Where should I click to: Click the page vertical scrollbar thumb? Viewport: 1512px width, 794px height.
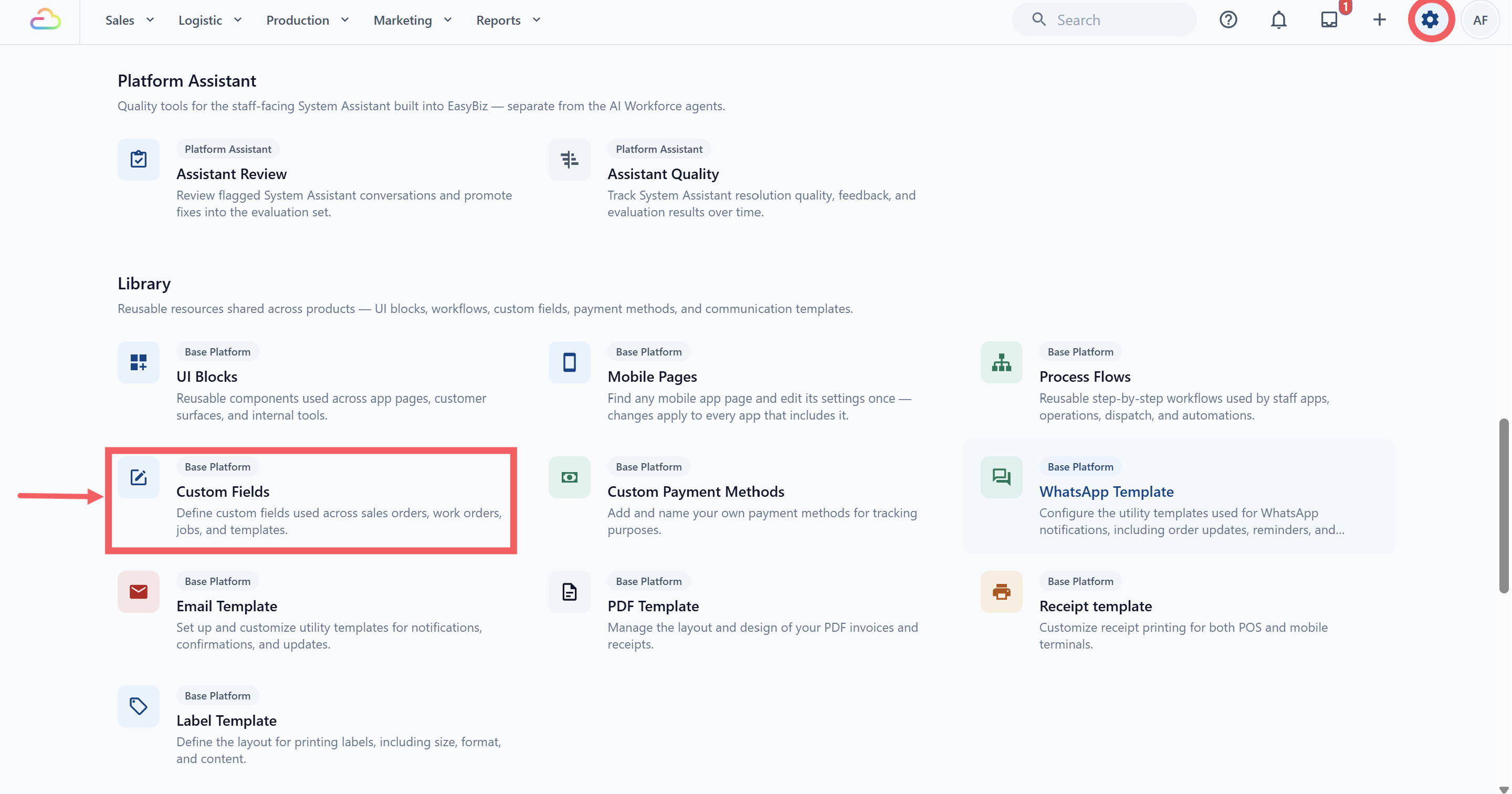tap(1504, 505)
